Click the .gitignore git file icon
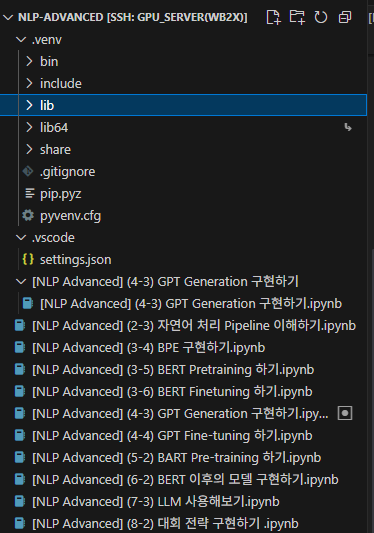Viewport: 374px width, 533px height. coord(28,171)
